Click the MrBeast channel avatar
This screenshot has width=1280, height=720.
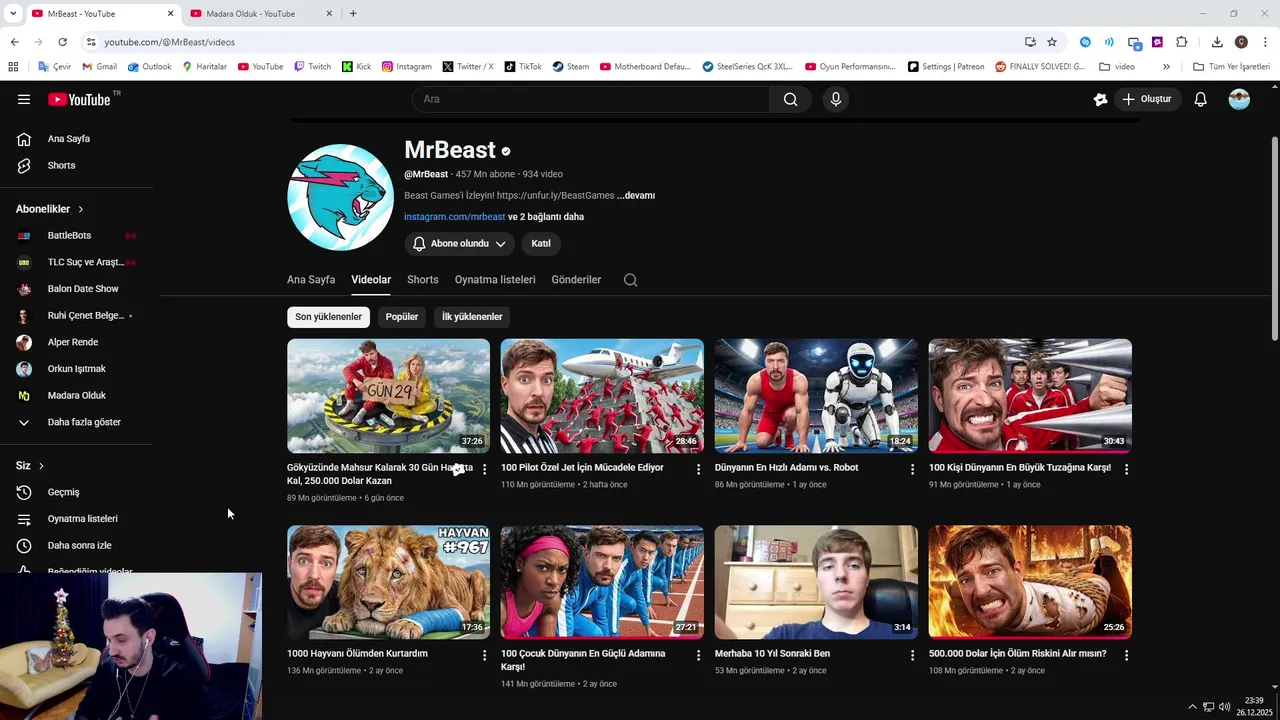point(340,197)
